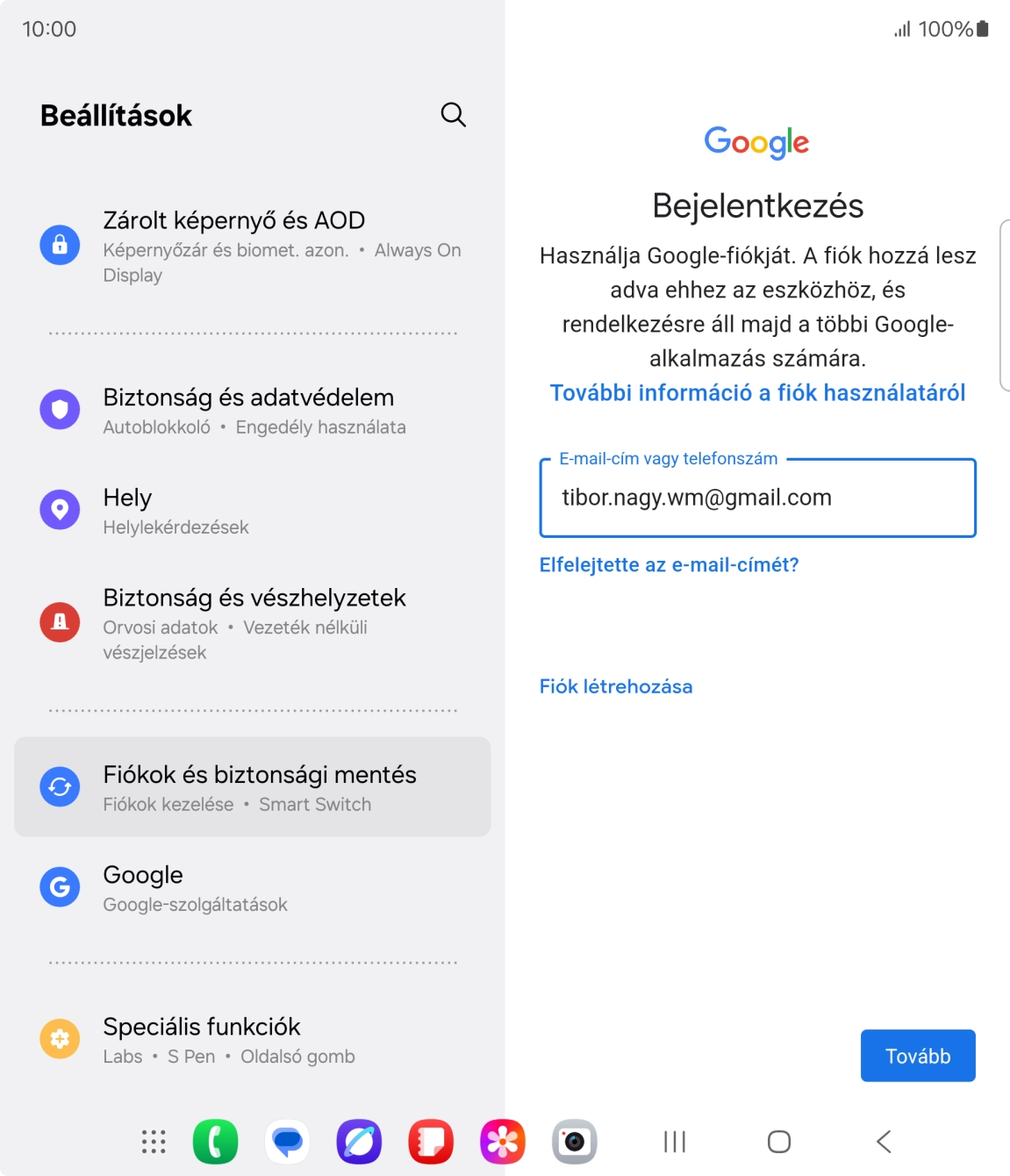Viewport: 1010px width, 1176px height.
Task: Launch the Samsung Internet browser icon
Action: tap(359, 1142)
